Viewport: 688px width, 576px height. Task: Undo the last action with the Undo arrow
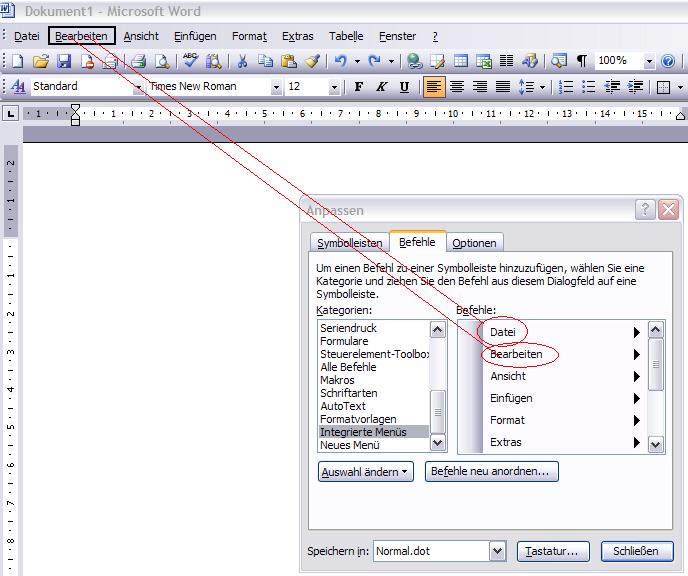[x=341, y=61]
